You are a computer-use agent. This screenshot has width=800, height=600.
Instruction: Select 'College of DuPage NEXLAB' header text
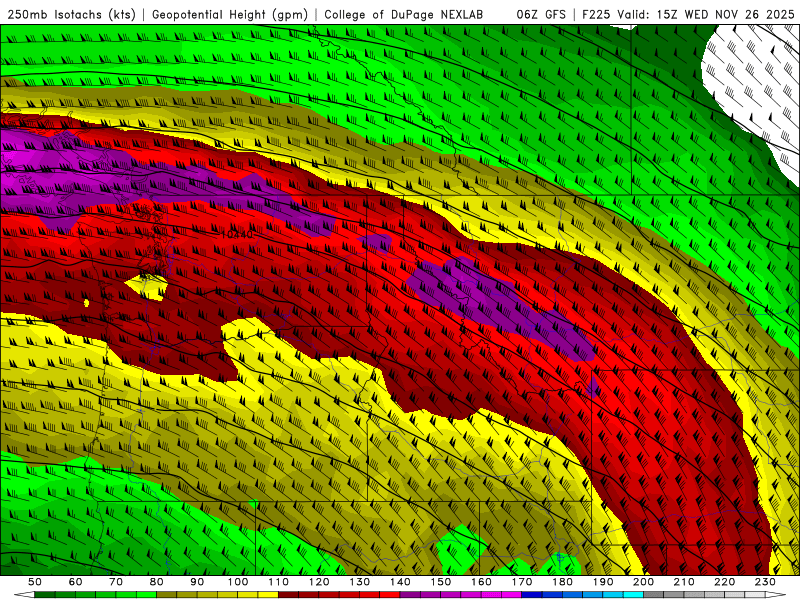click(404, 15)
